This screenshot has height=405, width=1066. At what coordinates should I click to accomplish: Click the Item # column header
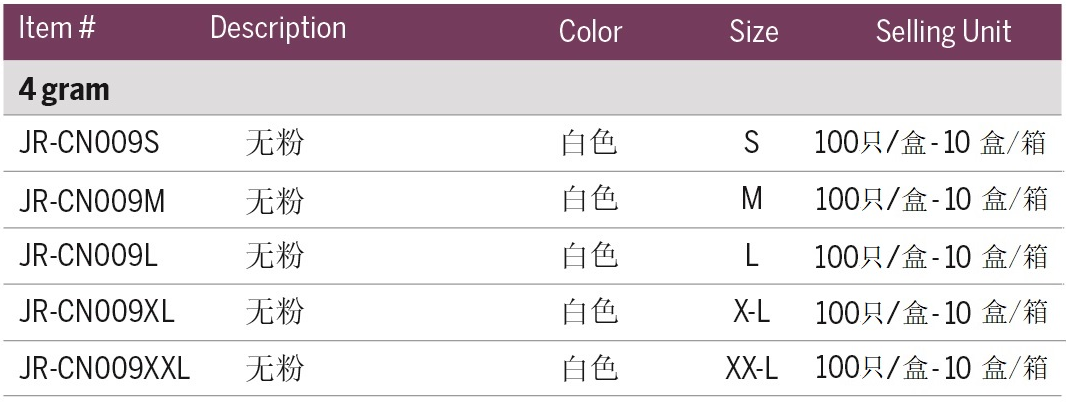click(x=57, y=29)
